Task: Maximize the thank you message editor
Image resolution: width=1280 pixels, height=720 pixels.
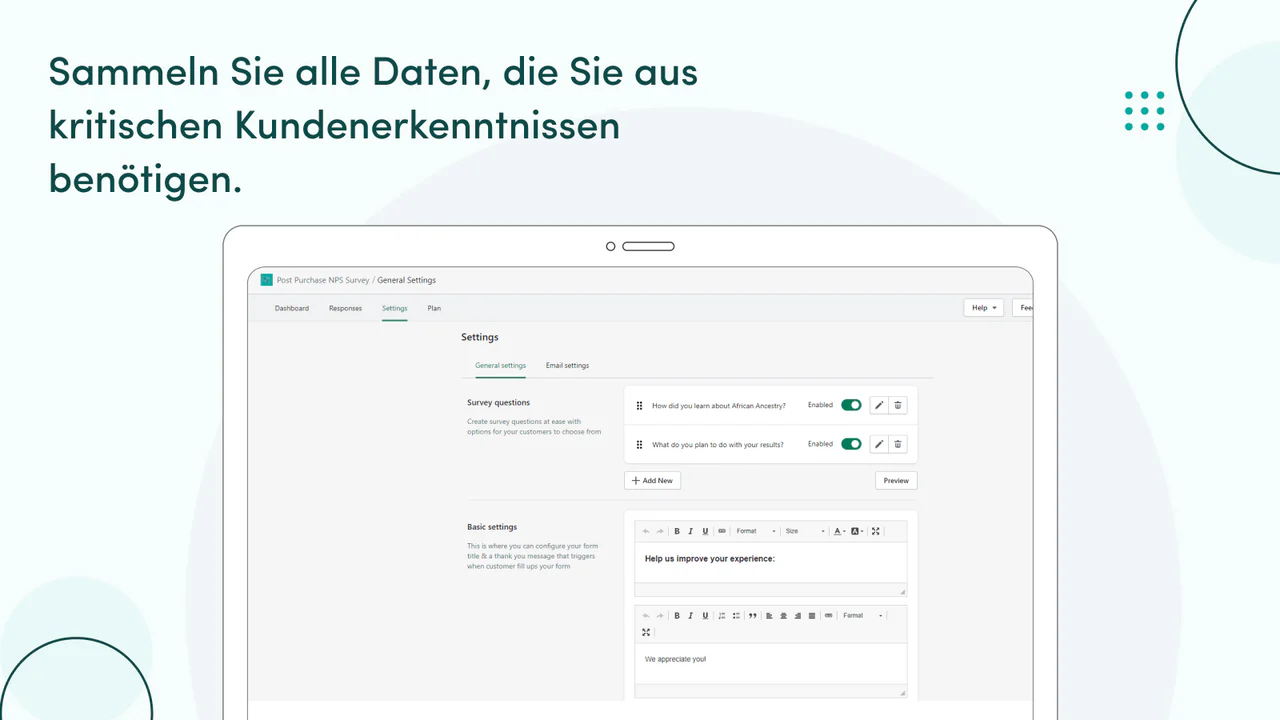Action: [646, 632]
